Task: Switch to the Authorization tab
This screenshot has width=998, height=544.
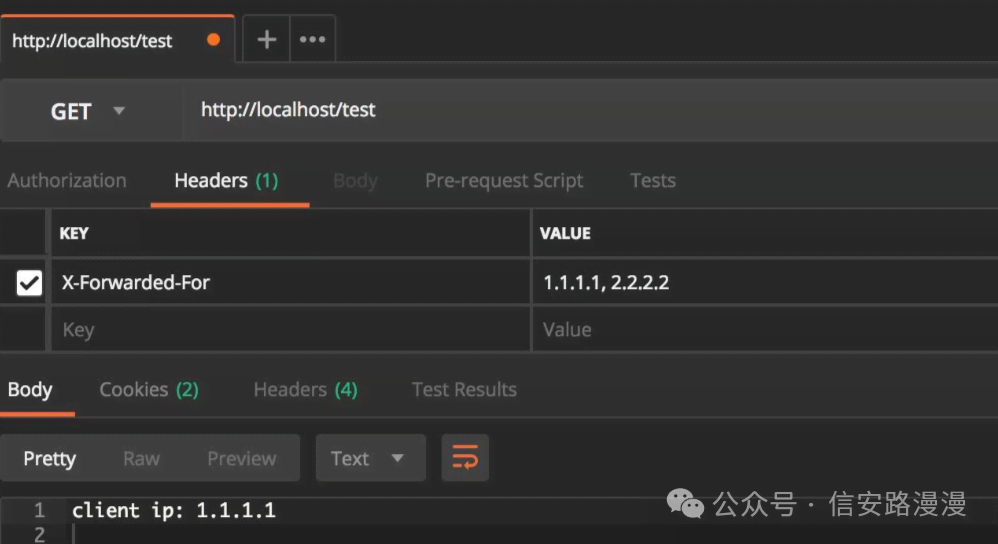Action: pos(67,181)
